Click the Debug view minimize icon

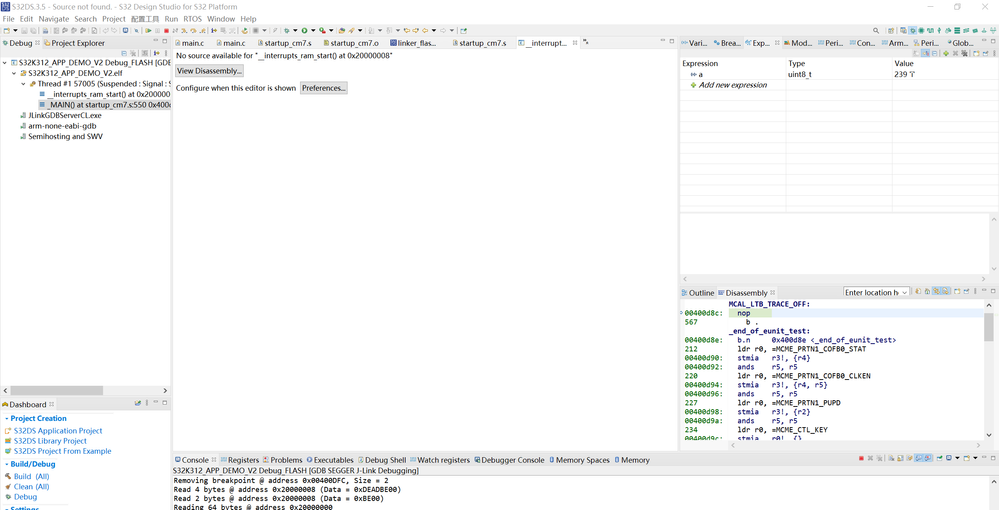click(x=155, y=40)
